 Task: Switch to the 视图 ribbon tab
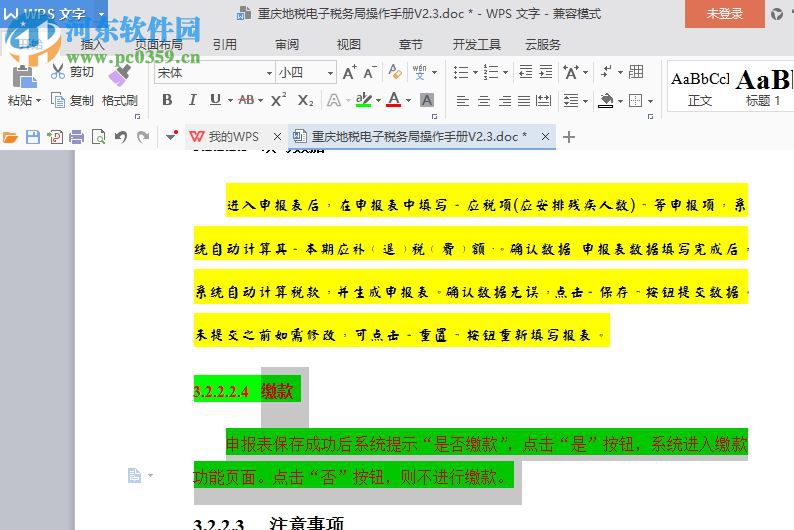point(349,45)
